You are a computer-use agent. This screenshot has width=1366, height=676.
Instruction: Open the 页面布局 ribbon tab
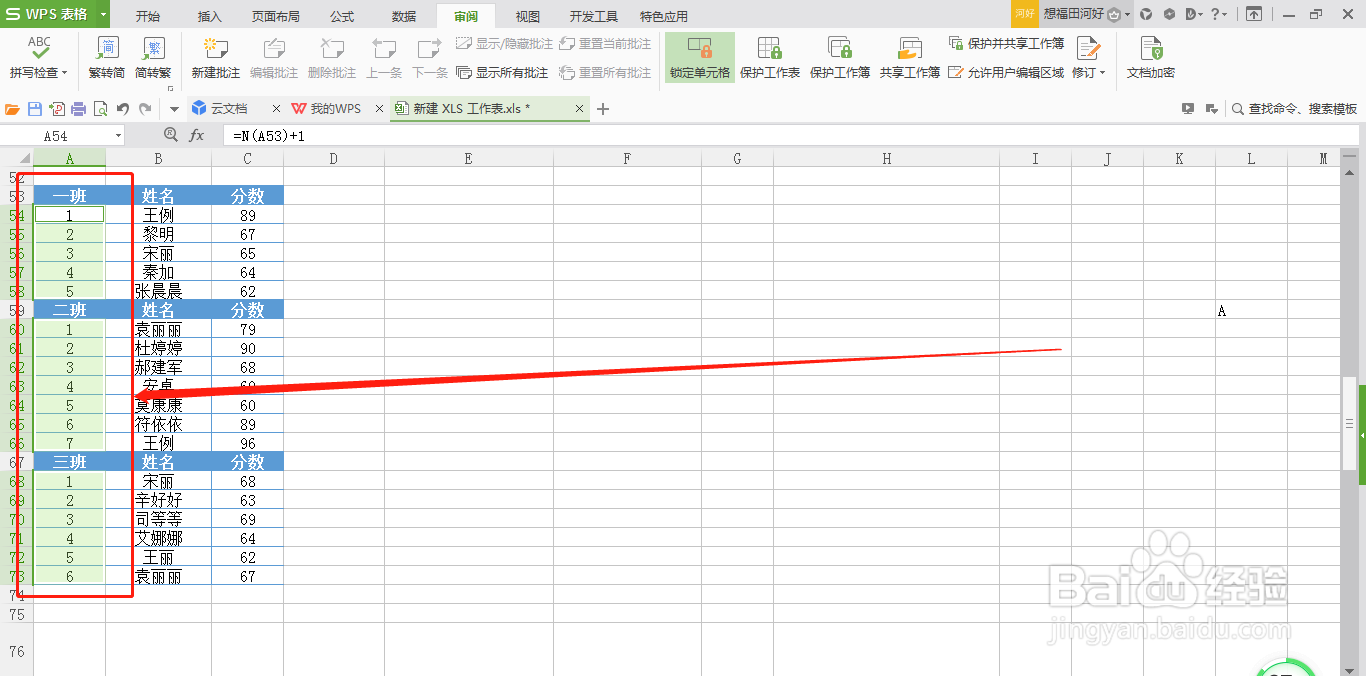(x=275, y=16)
